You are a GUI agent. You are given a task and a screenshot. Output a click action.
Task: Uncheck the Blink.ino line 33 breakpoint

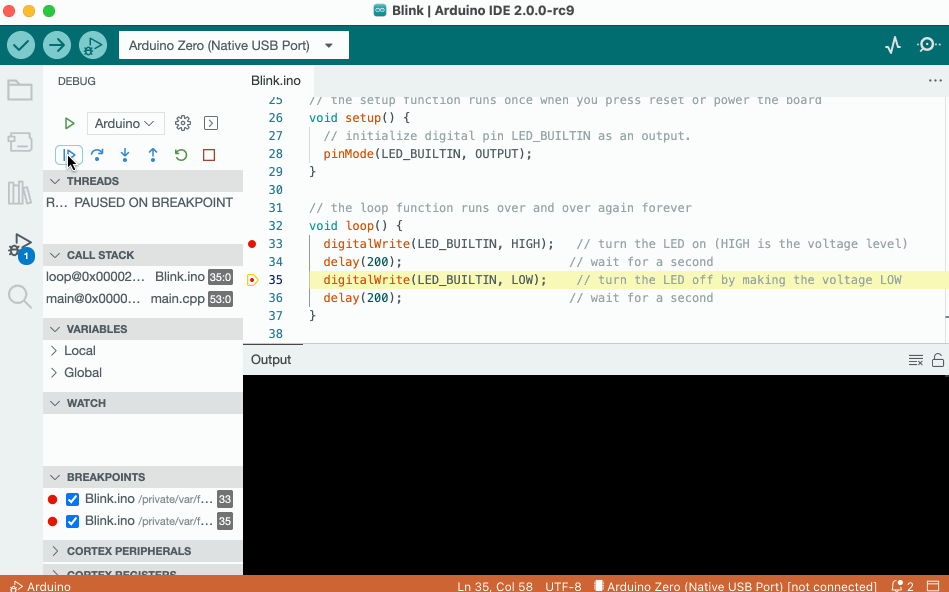pos(72,498)
